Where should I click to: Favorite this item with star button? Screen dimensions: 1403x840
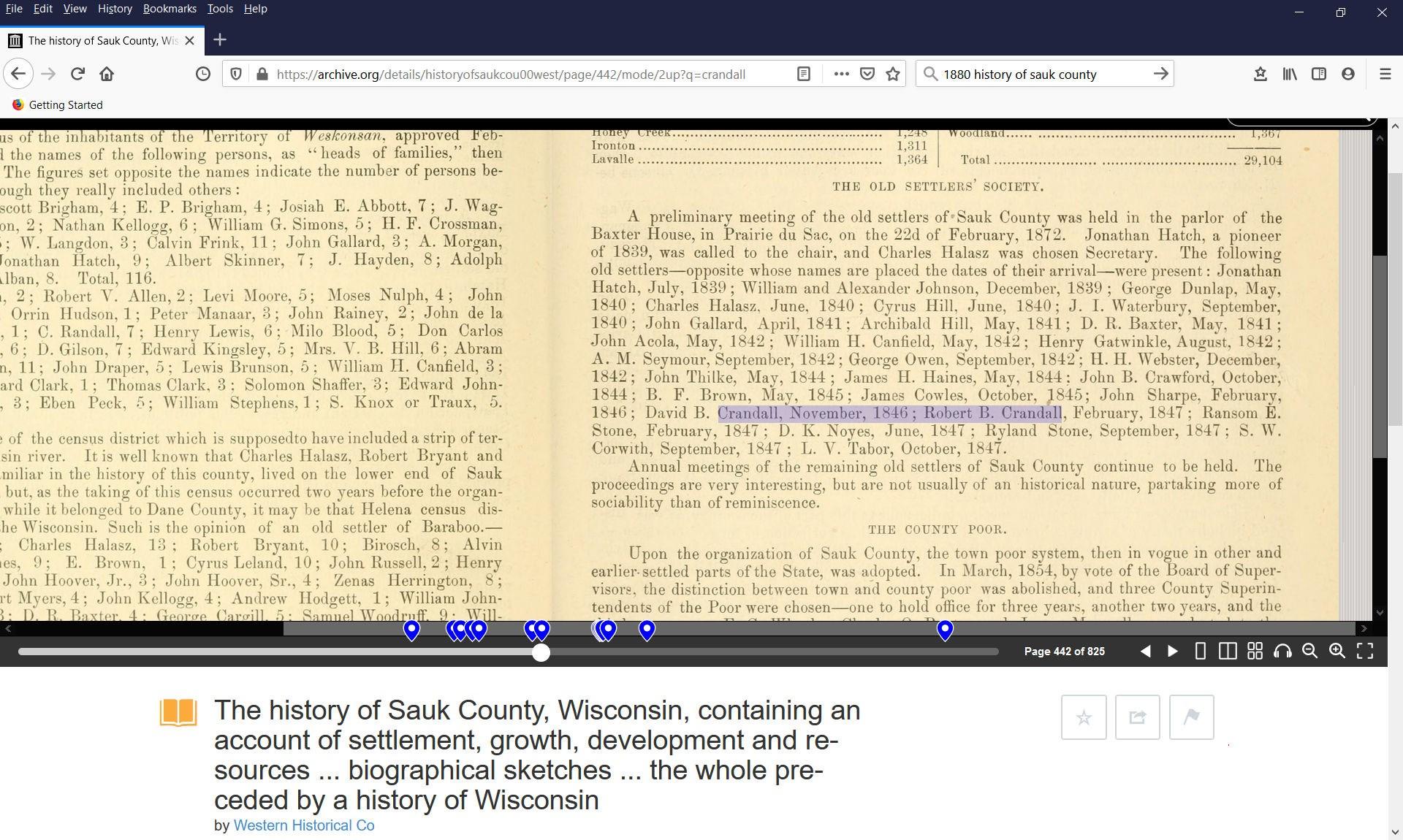[x=1084, y=717]
